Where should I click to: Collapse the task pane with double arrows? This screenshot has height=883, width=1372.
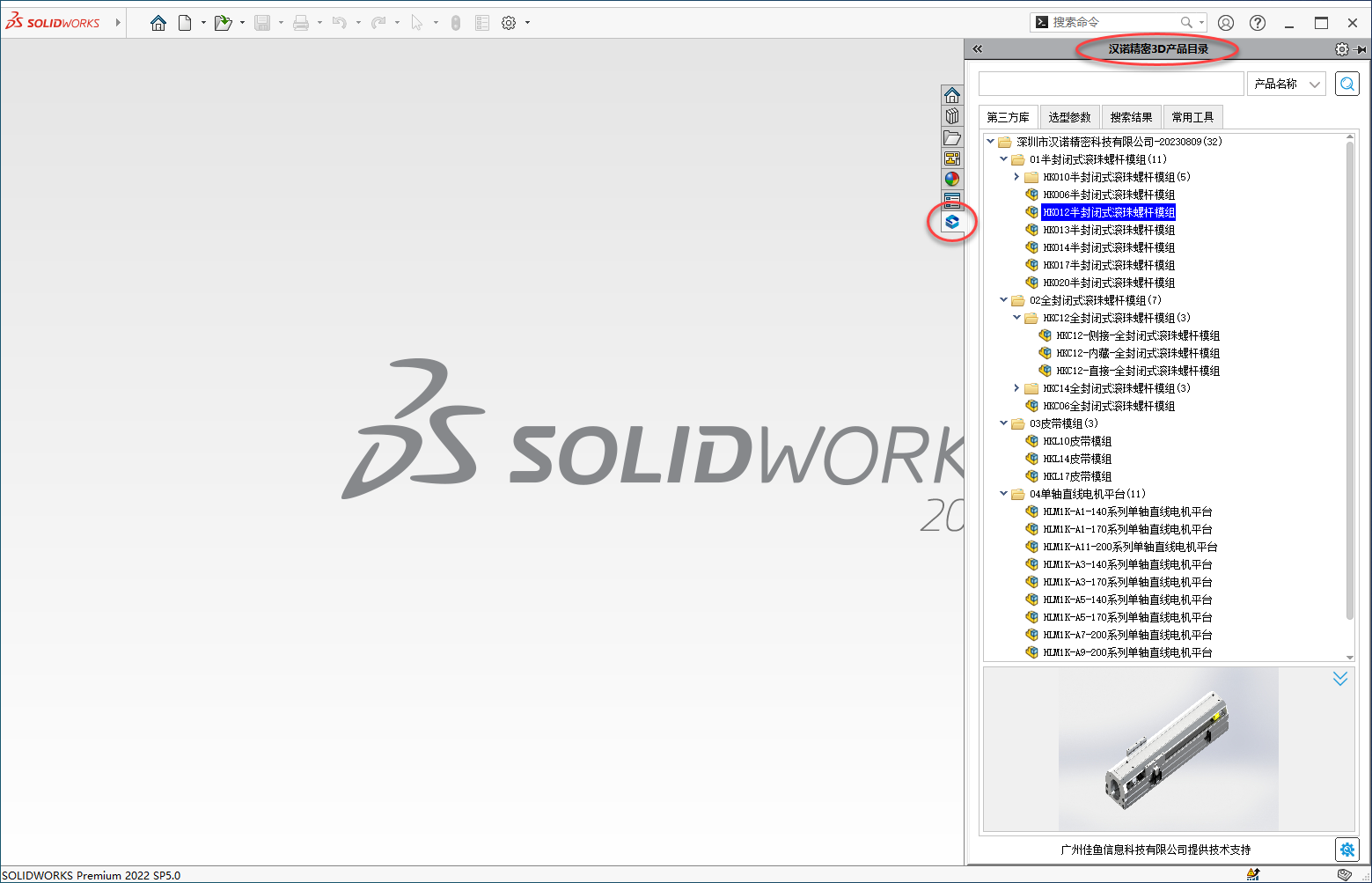[978, 49]
